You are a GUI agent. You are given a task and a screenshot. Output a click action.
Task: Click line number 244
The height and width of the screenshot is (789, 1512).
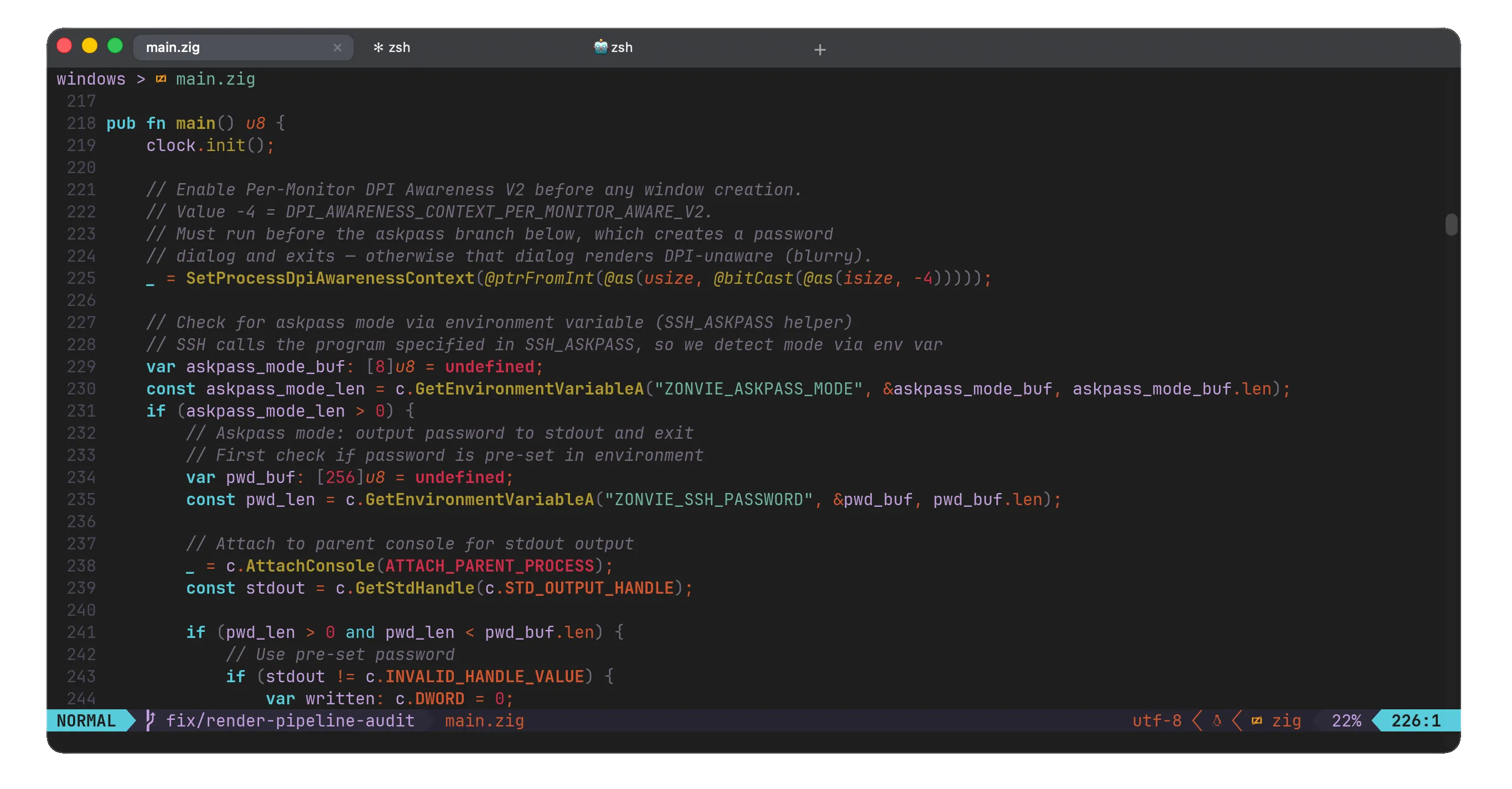81,699
